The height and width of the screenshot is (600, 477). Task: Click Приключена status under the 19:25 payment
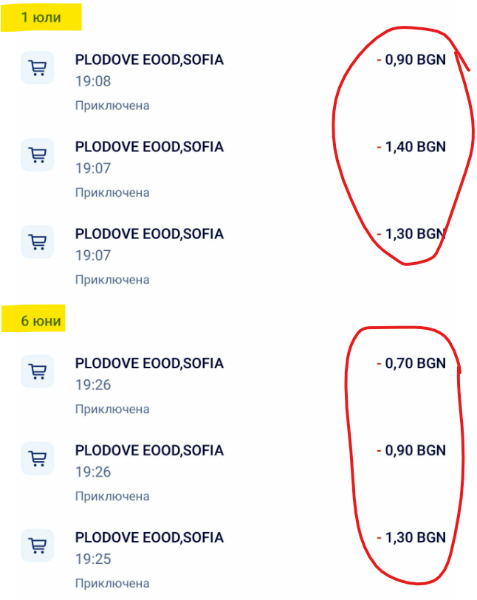pyautogui.click(x=112, y=584)
